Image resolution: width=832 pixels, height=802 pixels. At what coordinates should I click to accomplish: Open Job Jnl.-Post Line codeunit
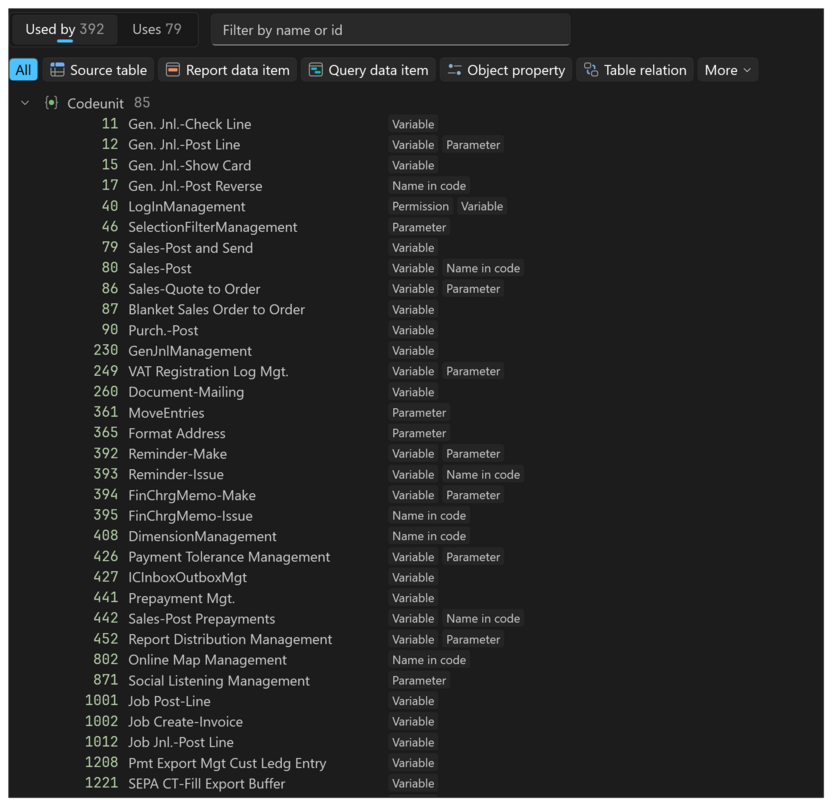[x=181, y=743]
